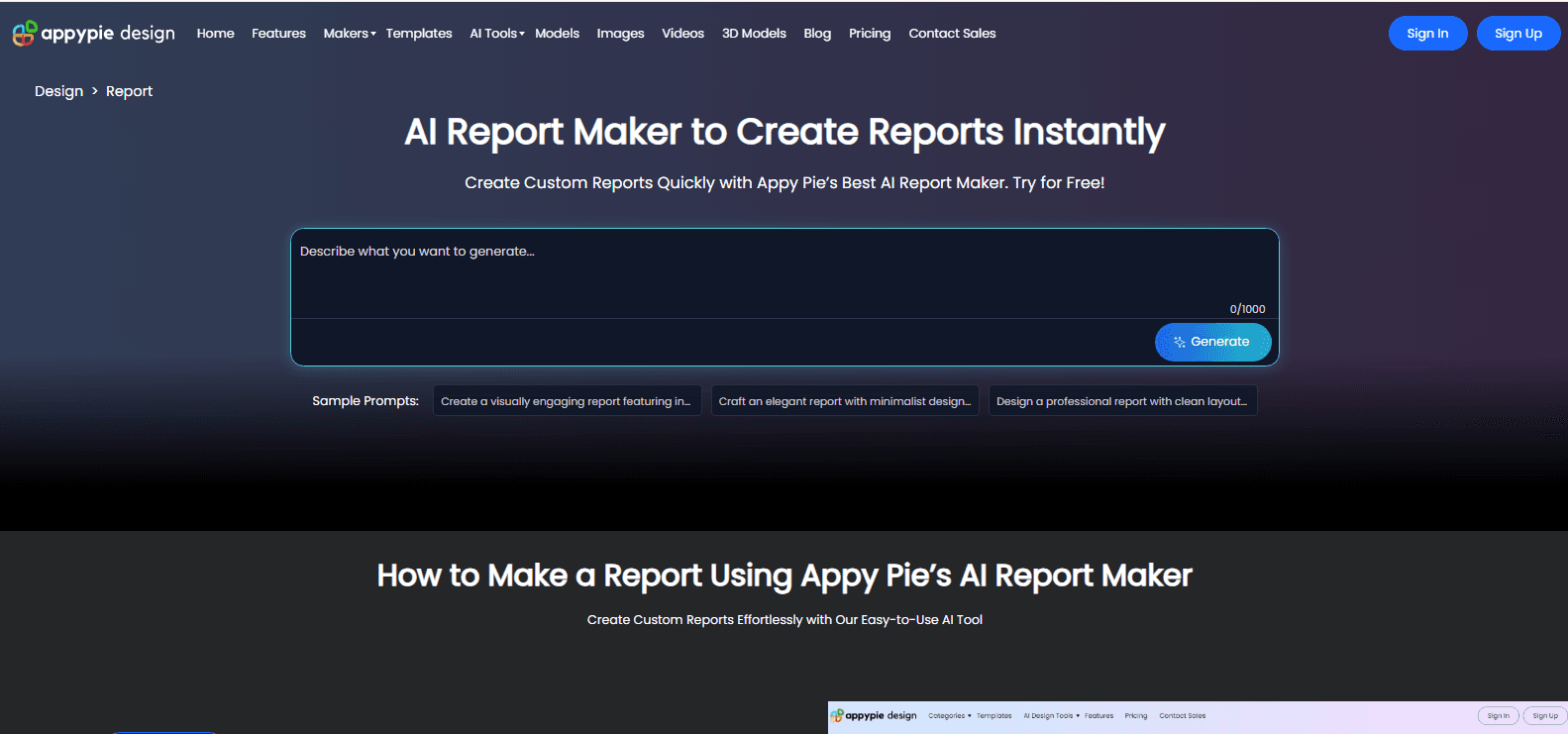
Task: Open the Videos section
Action: click(x=682, y=34)
